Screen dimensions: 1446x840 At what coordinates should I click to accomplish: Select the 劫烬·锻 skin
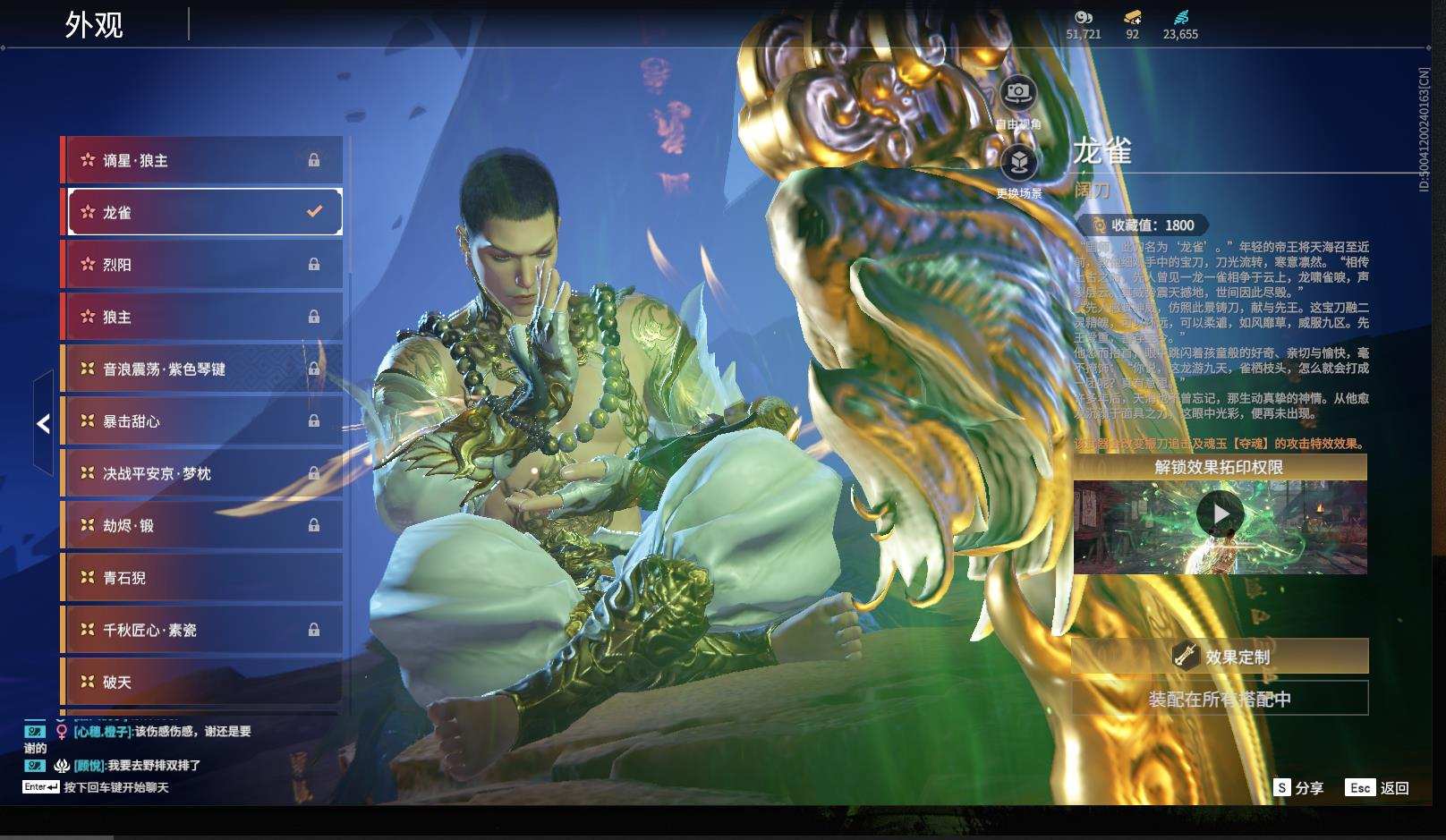click(x=203, y=525)
